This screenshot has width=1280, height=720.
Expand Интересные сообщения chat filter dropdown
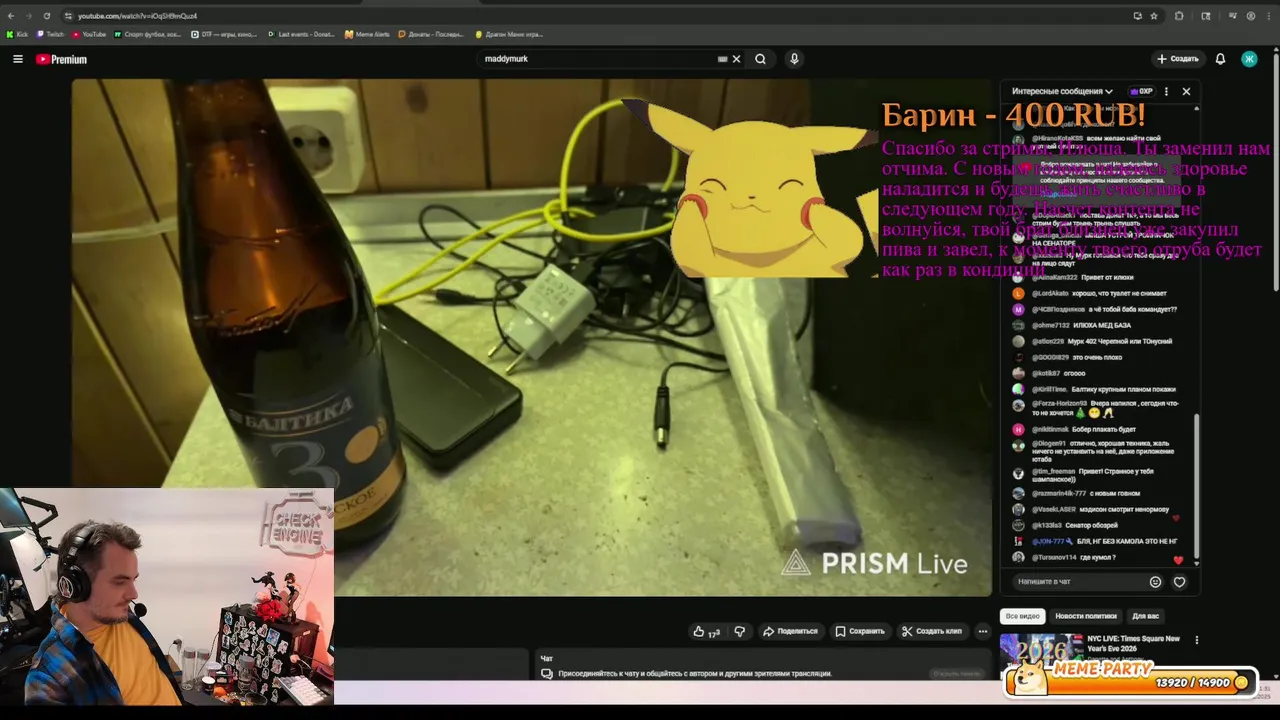[1062, 91]
